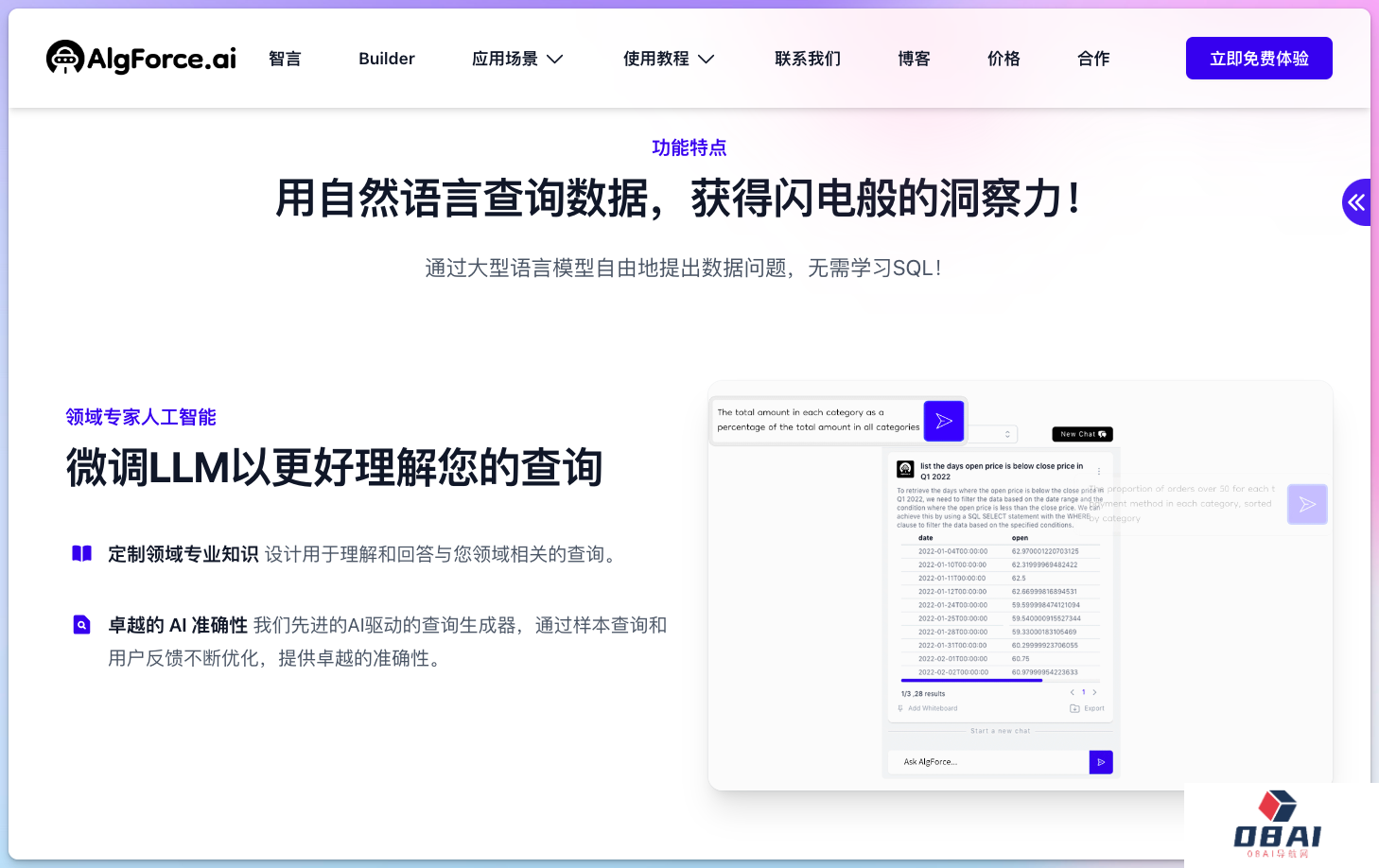Screen dimensions: 1379x868
Task: Expand the 使用教程 dropdown menu
Action: 668,59
